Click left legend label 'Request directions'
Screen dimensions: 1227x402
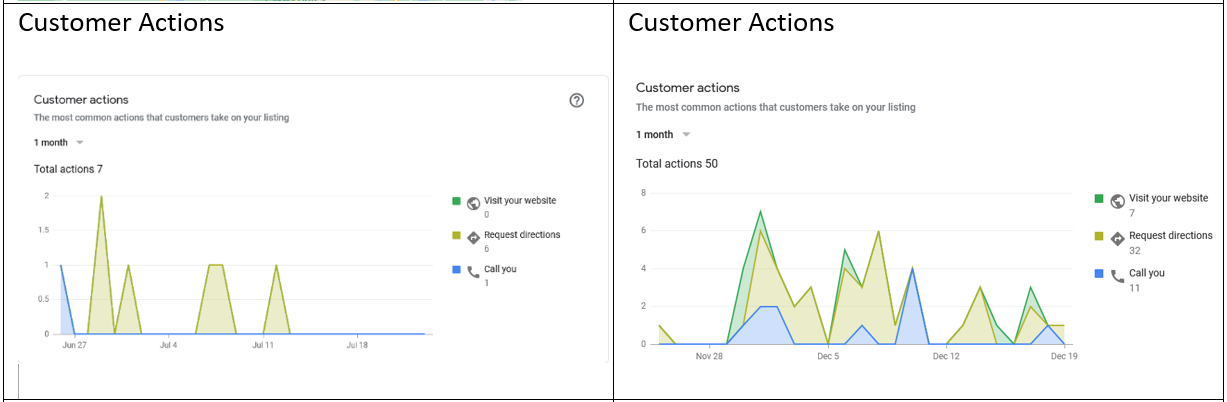click(522, 235)
